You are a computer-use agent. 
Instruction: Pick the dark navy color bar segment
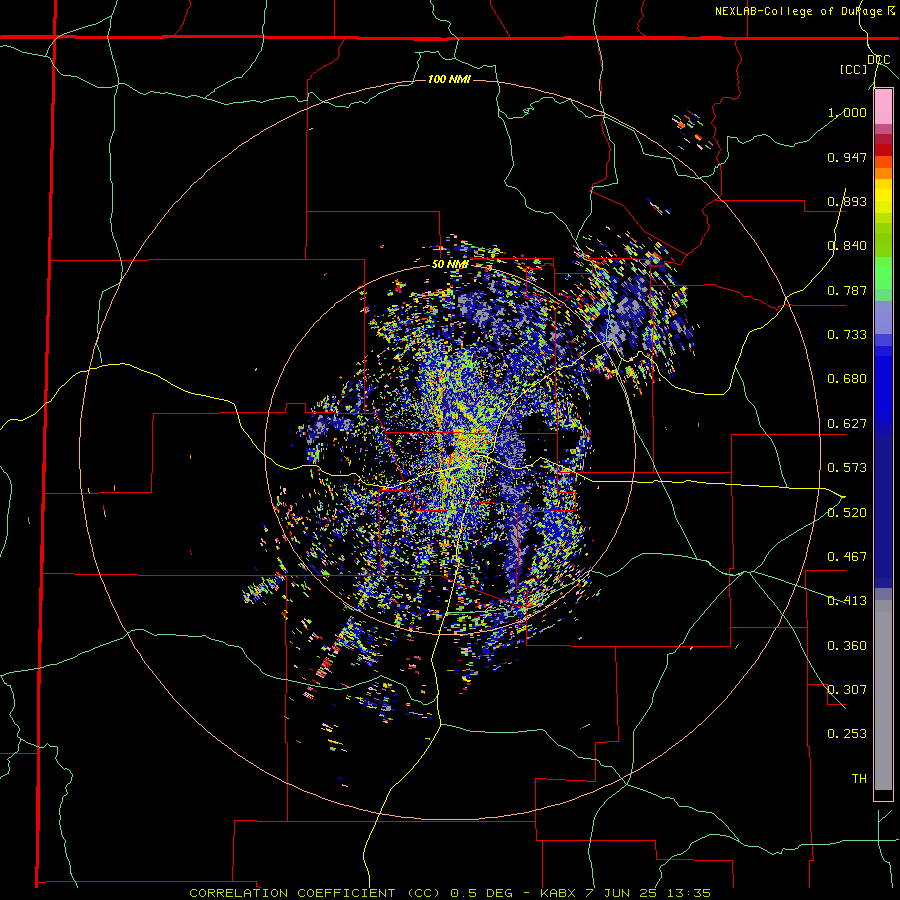pos(883,511)
